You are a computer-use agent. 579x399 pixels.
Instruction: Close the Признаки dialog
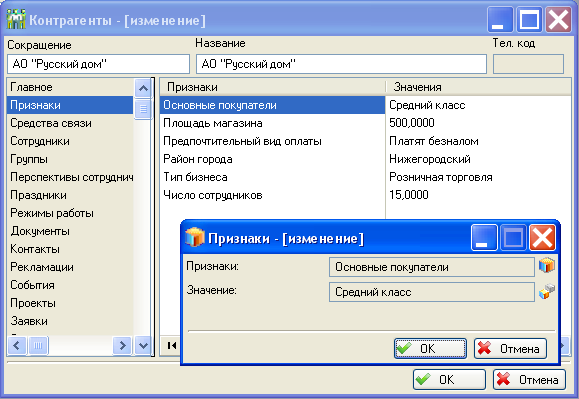(542, 238)
